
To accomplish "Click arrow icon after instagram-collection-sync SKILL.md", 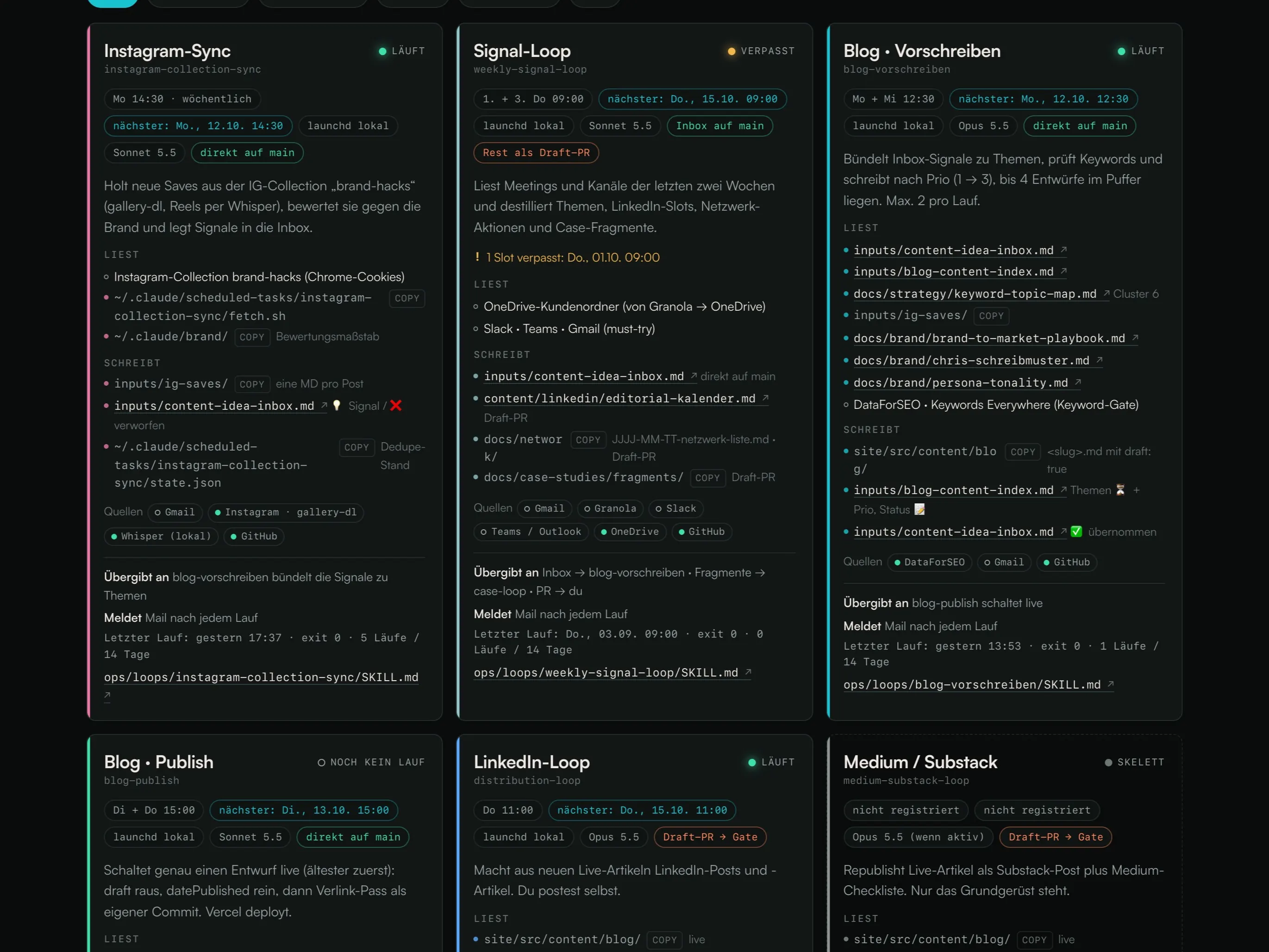I will (x=107, y=695).
